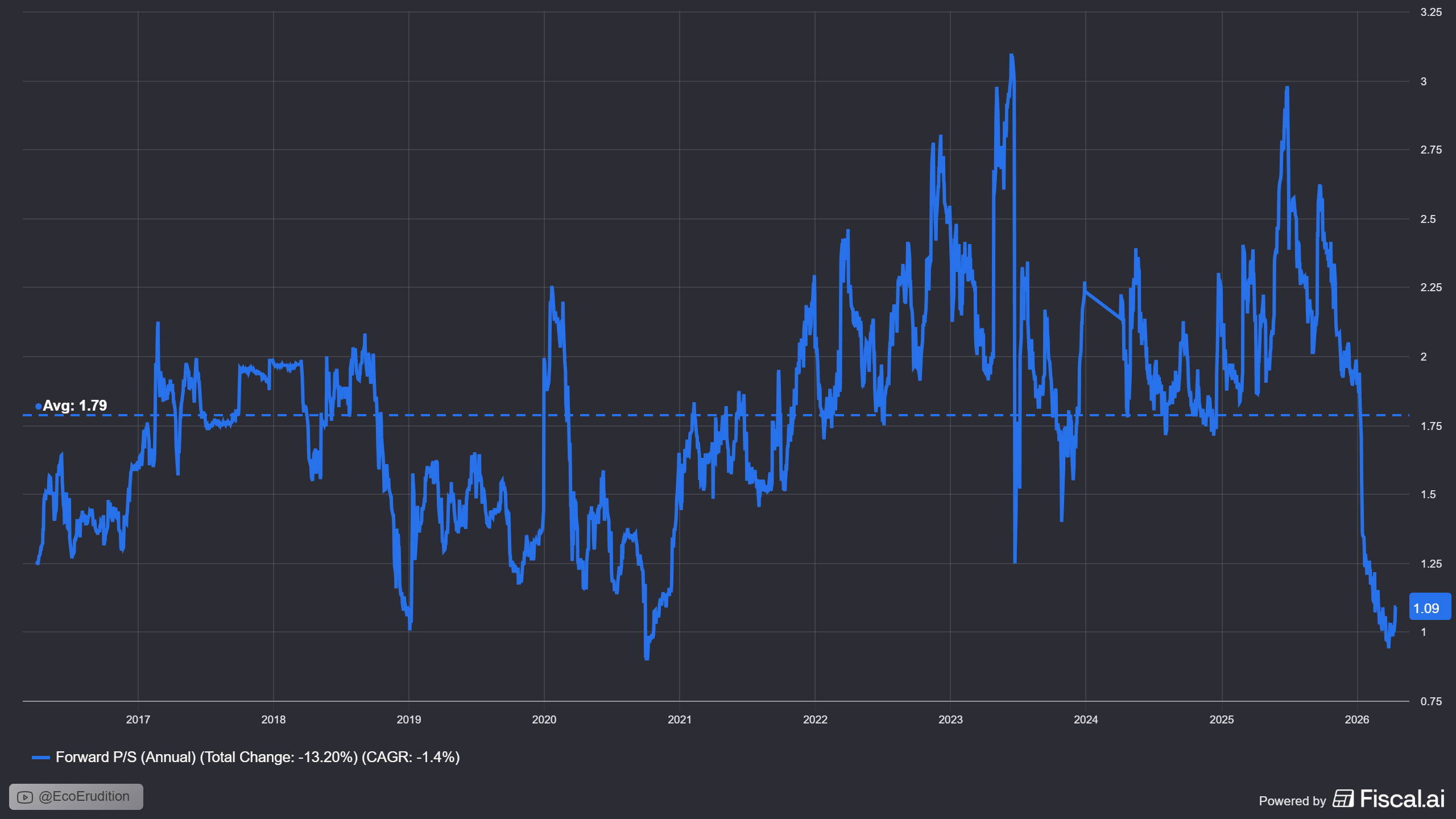Click the 1.5 y-axis label

[x=1428, y=494]
